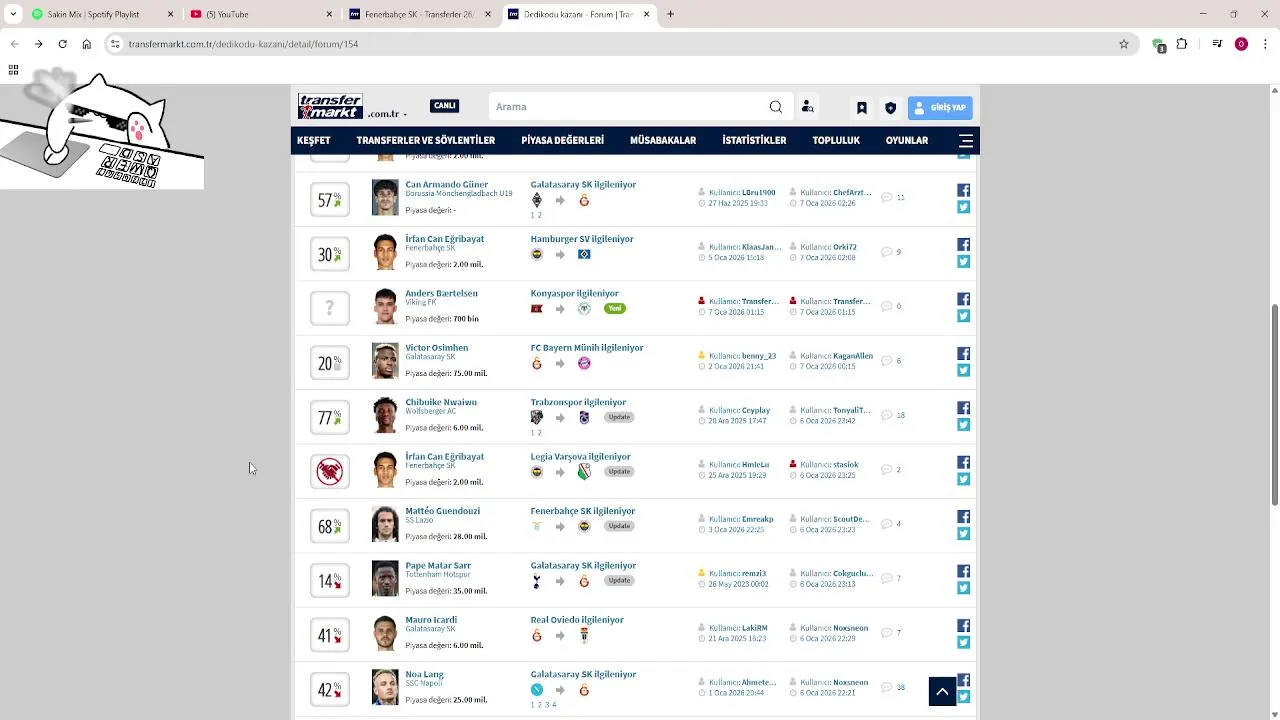
Task: Share Mattéo Guendouzi rumor on Facebook
Action: [964, 517]
